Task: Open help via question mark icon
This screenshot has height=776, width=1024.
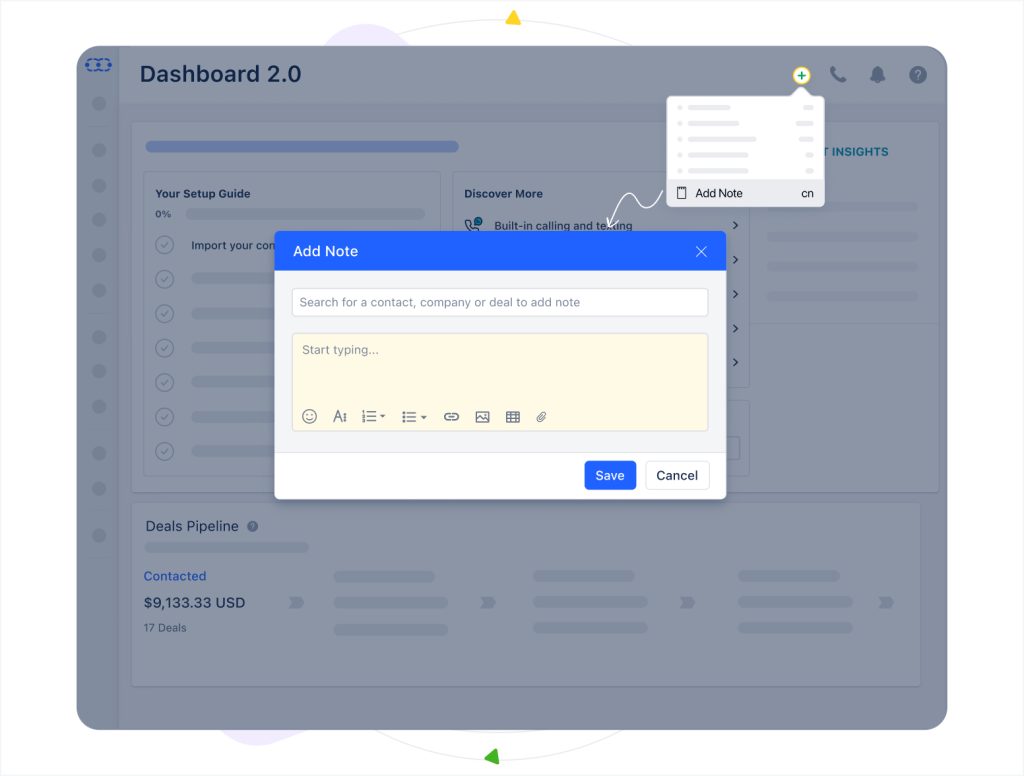Action: tap(917, 75)
